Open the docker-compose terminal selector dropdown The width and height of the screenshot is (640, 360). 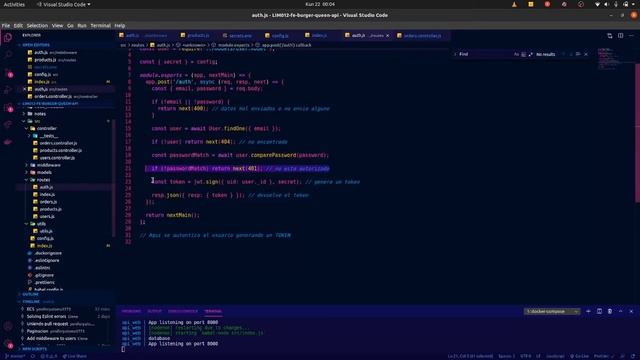pyautogui.click(x=552, y=311)
